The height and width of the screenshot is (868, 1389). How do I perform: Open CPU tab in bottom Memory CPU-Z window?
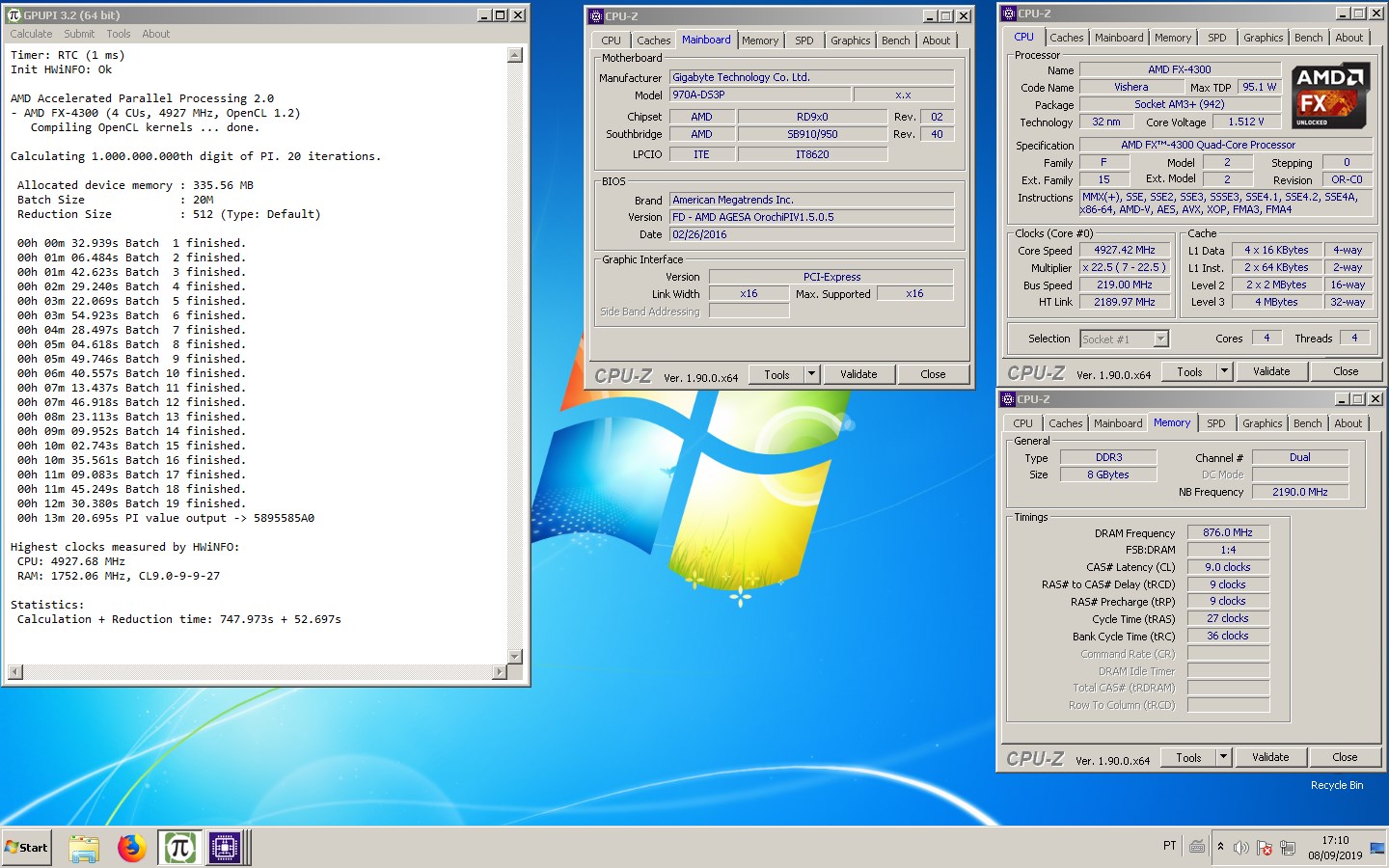coord(1022,423)
